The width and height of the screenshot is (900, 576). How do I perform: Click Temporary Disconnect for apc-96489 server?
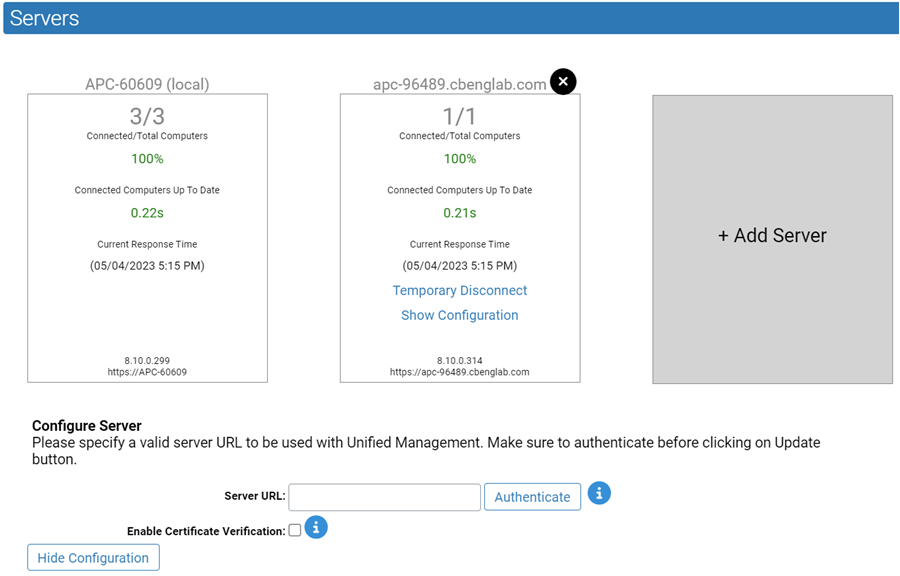pyautogui.click(x=459, y=290)
